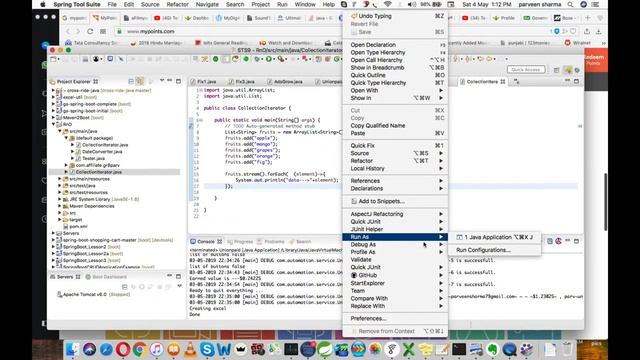The image size is (640, 360).
Task: Select Tester.java in Project Explorer
Action: click(x=93, y=158)
